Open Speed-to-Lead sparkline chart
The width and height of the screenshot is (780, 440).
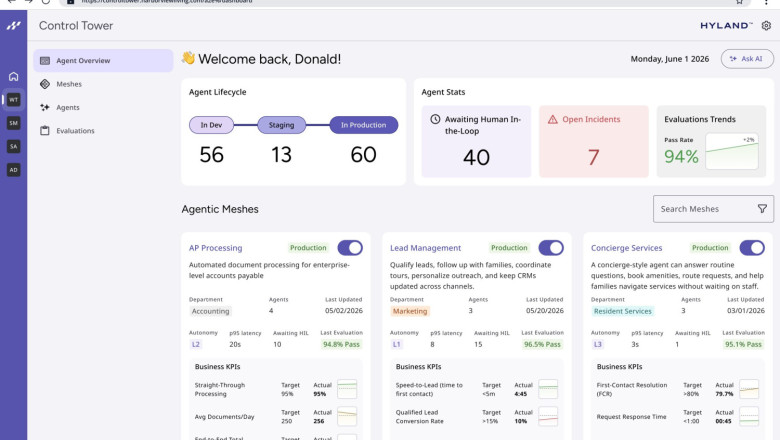[x=548, y=389]
